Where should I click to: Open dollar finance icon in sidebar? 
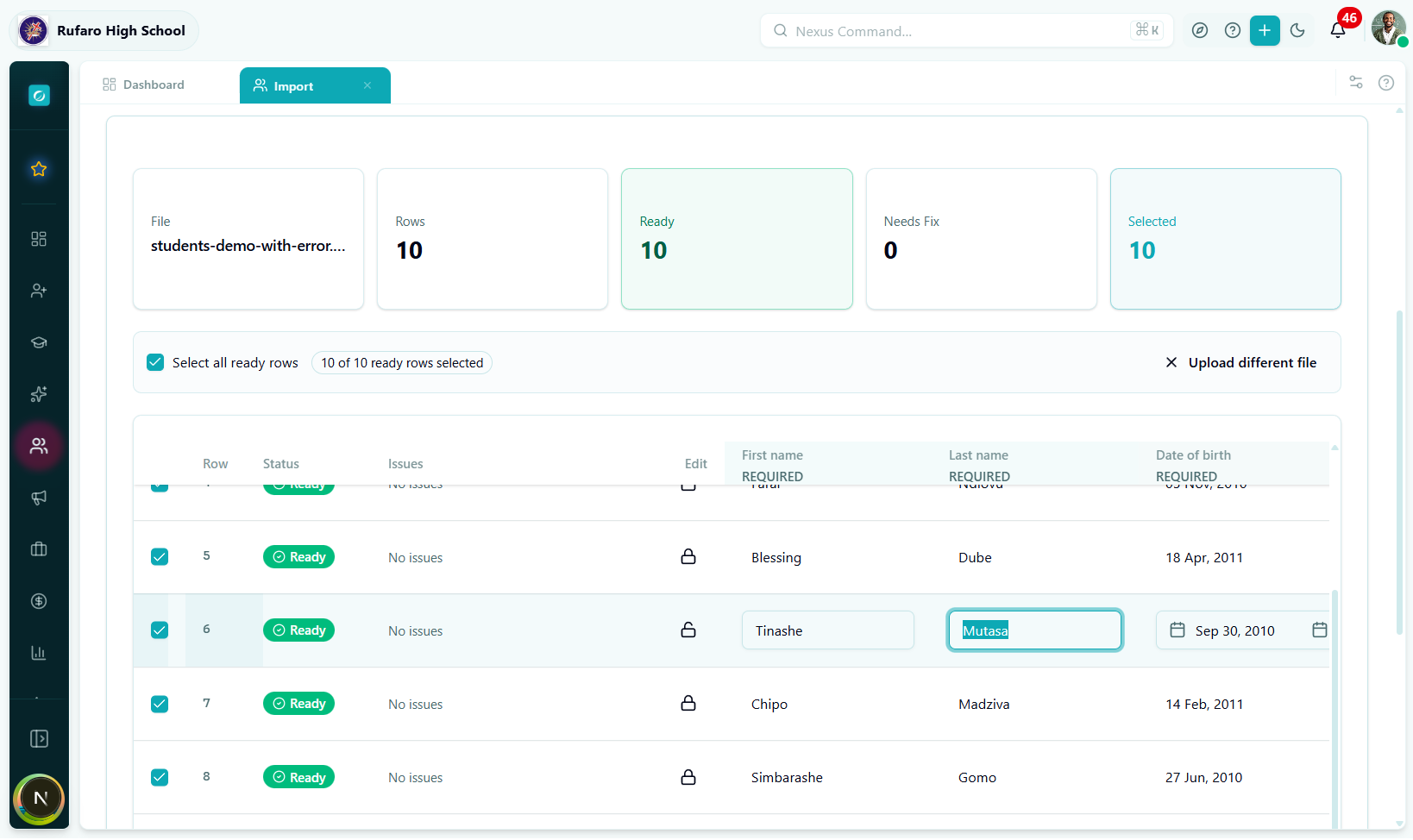pyautogui.click(x=39, y=601)
